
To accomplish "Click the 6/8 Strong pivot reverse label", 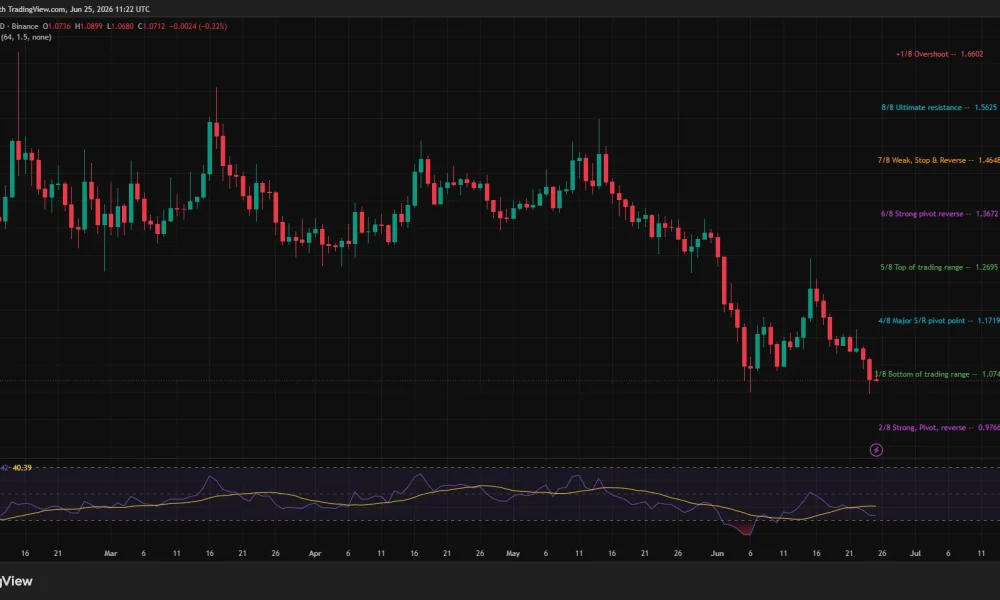I will coord(939,214).
